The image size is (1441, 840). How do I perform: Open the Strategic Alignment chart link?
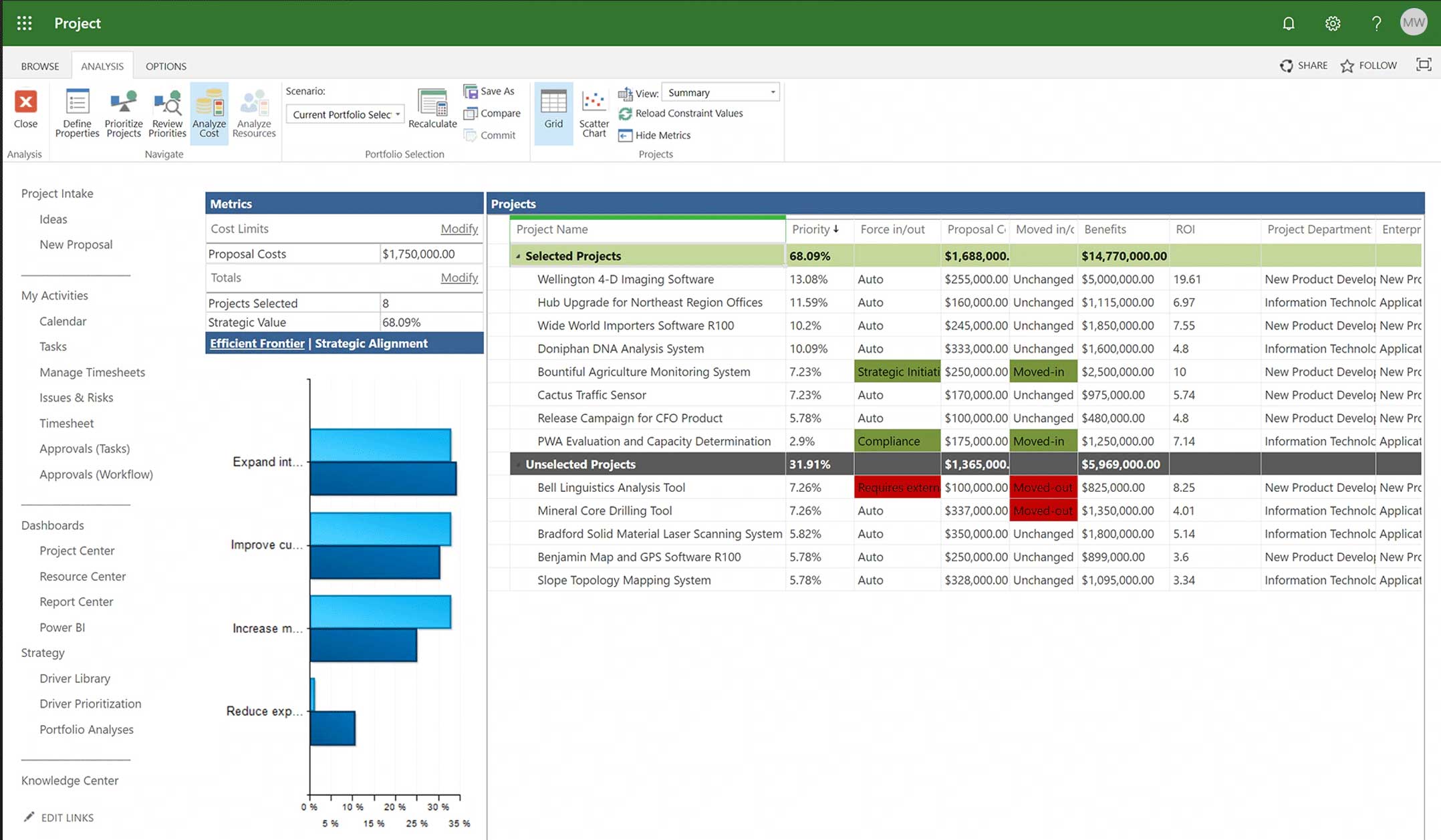pos(371,343)
